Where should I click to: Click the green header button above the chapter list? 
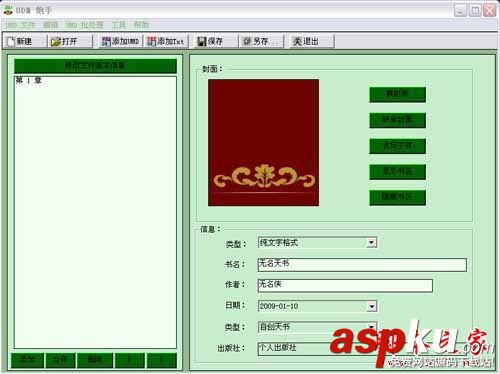coord(95,66)
